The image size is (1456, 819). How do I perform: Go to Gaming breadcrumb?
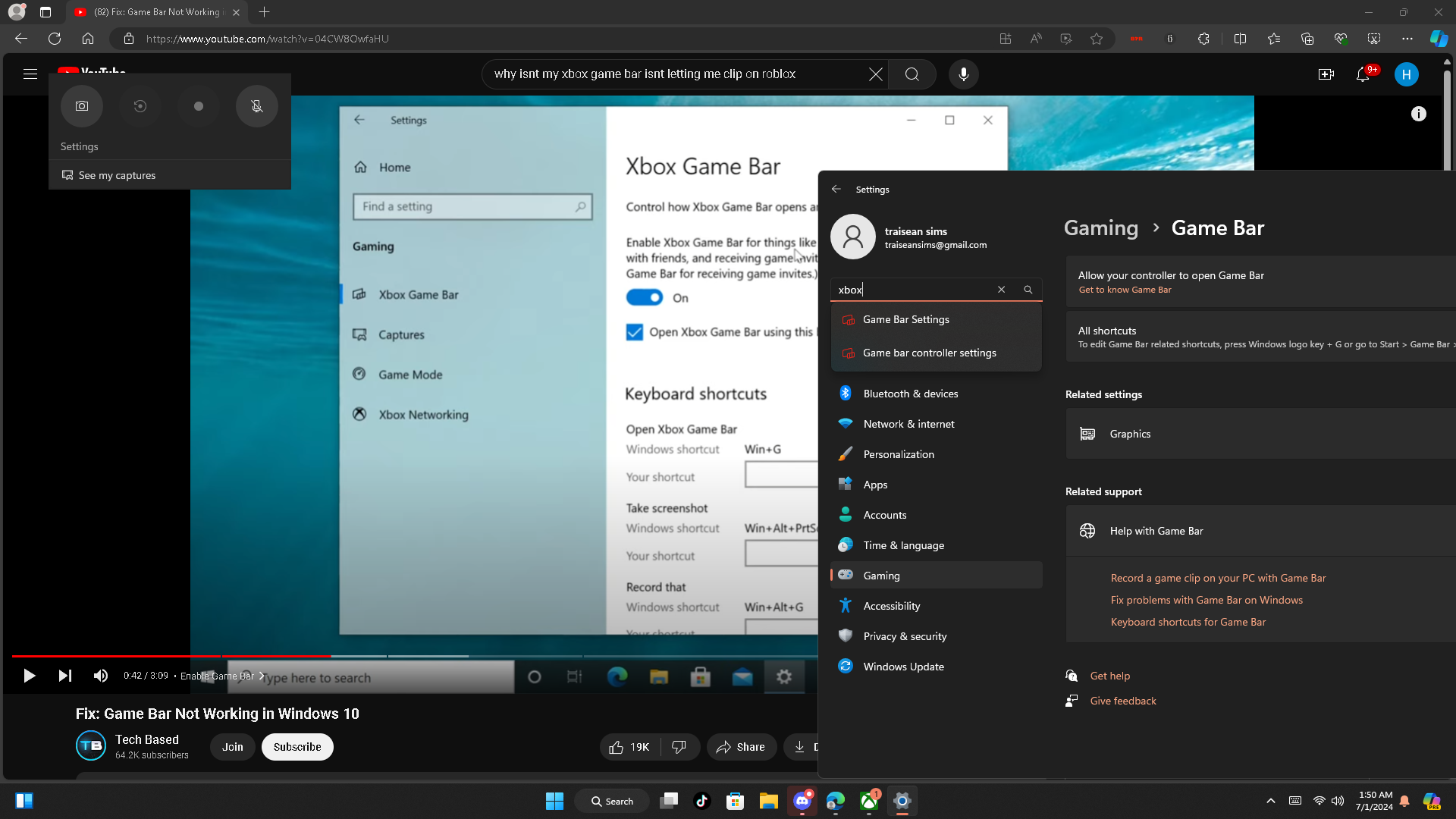pos(1101,228)
